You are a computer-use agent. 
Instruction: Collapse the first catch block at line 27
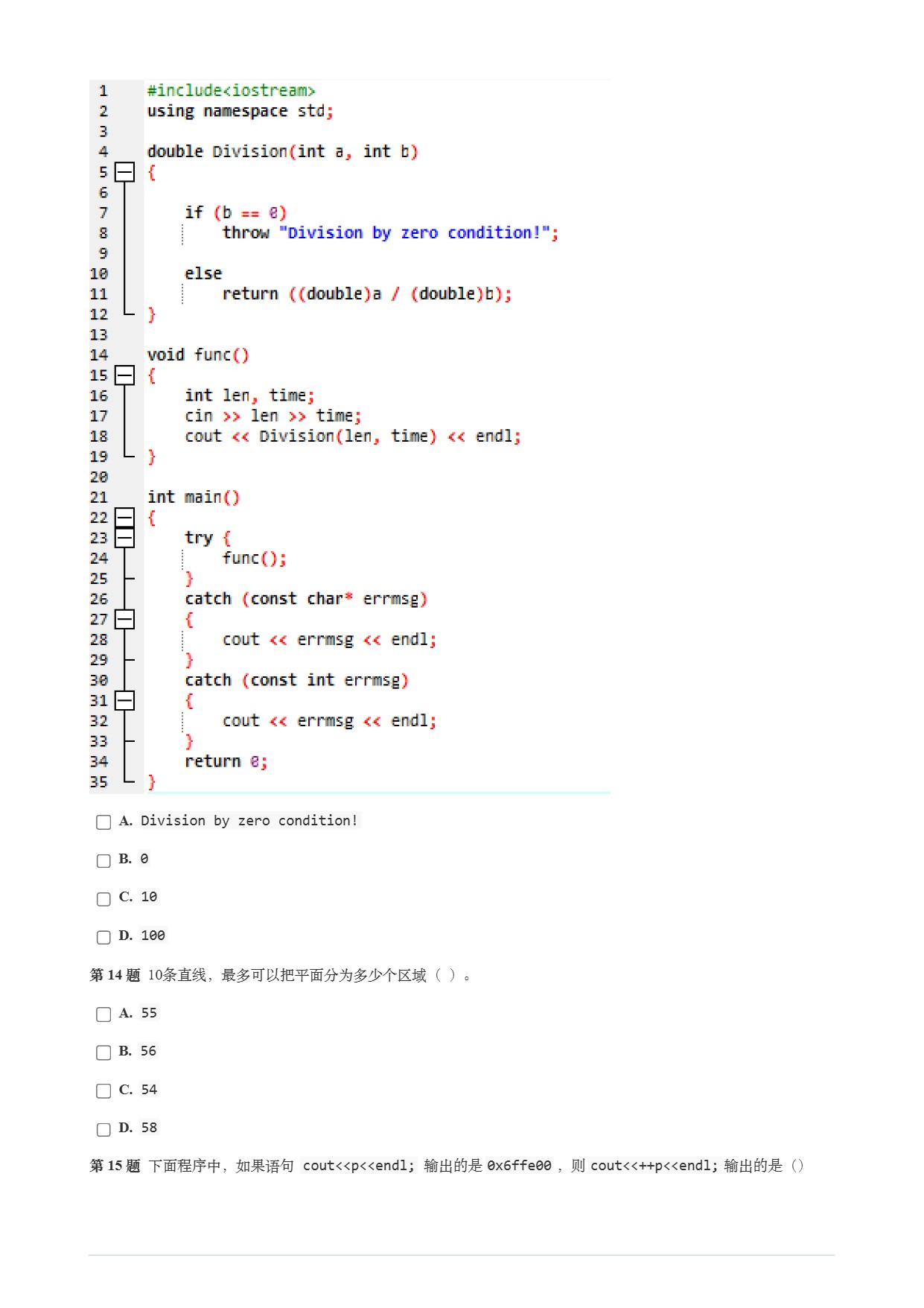coord(125,619)
